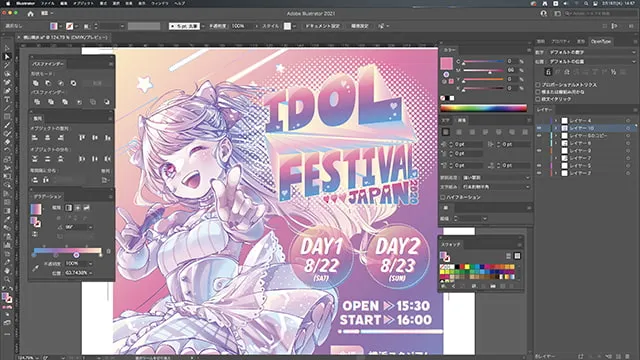Viewport: 640px width, 360px height.
Task: Click the Home icon beside window controls
Action: click(31, 13)
